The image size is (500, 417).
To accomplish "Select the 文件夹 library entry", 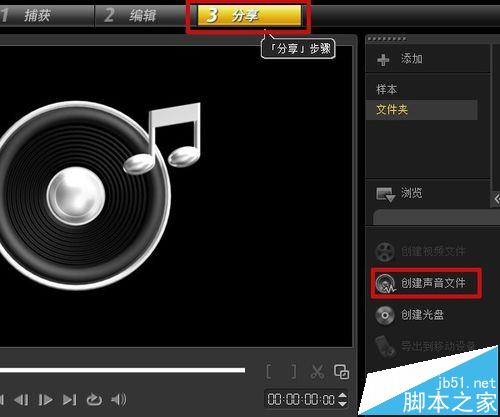I will click(x=421, y=110).
